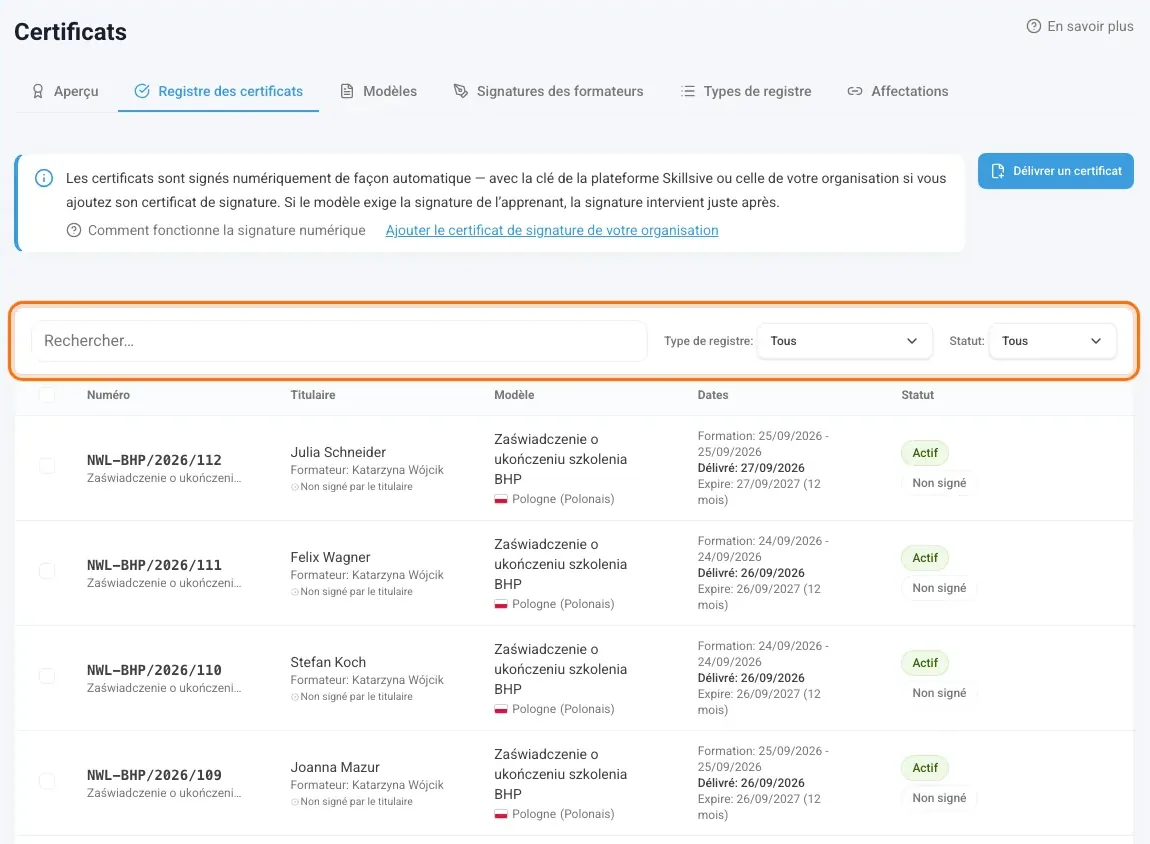Viewport: 1150px width, 844px height.
Task: Click the Registre des certificats check icon
Action: coord(142,91)
